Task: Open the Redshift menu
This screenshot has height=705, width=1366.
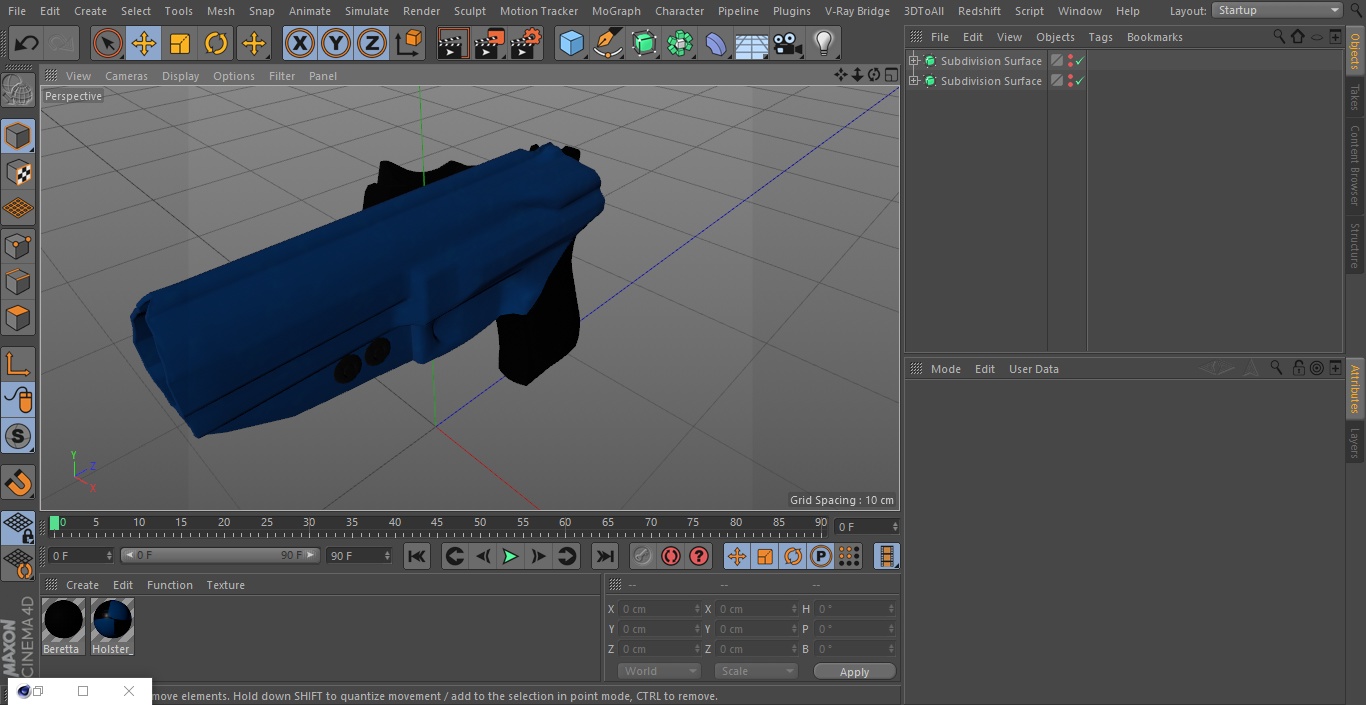Action: 979,11
